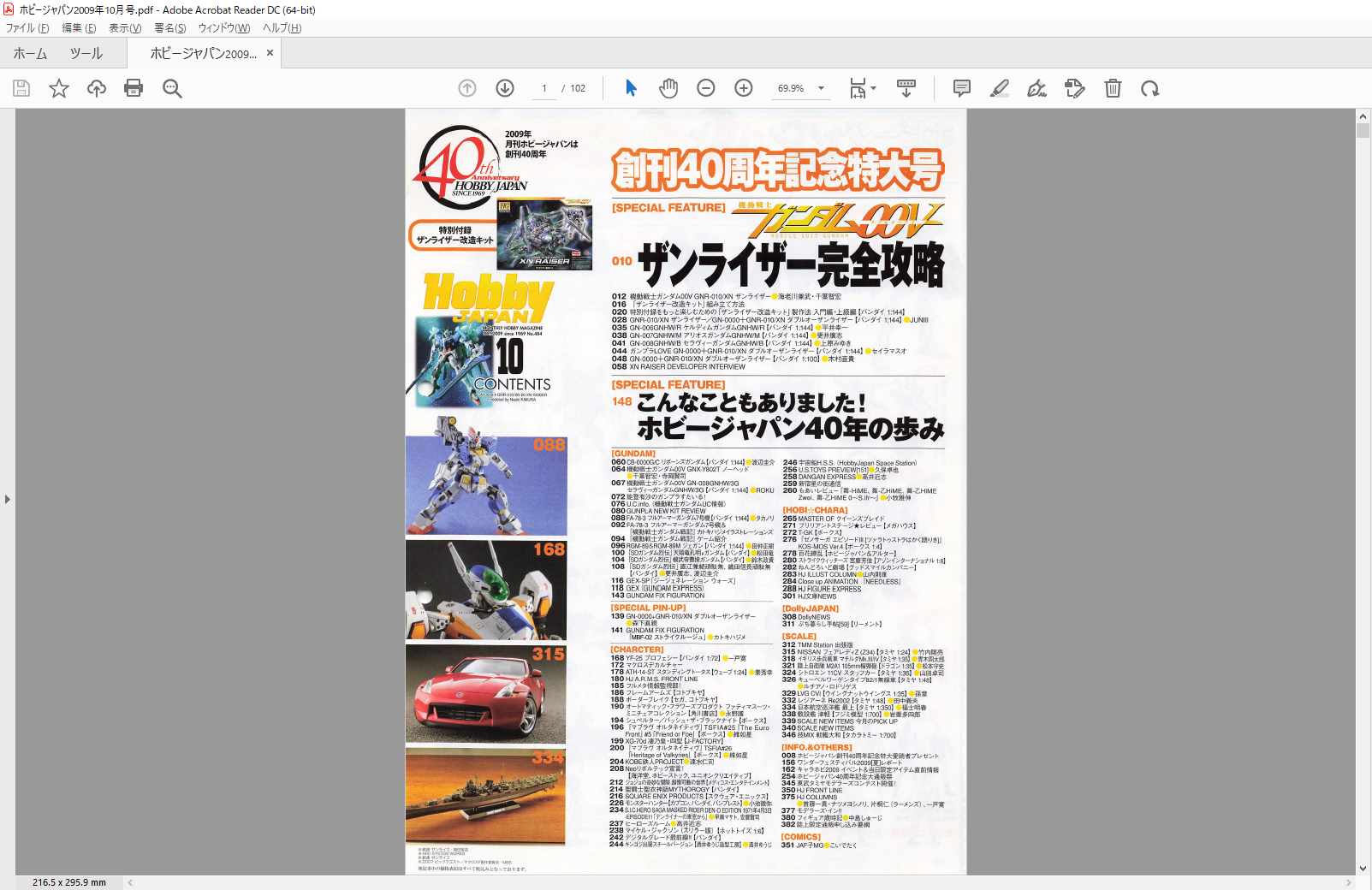Click the 315 red car photo
Image resolution: width=1372 pixels, height=890 pixels.
coord(486,694)
